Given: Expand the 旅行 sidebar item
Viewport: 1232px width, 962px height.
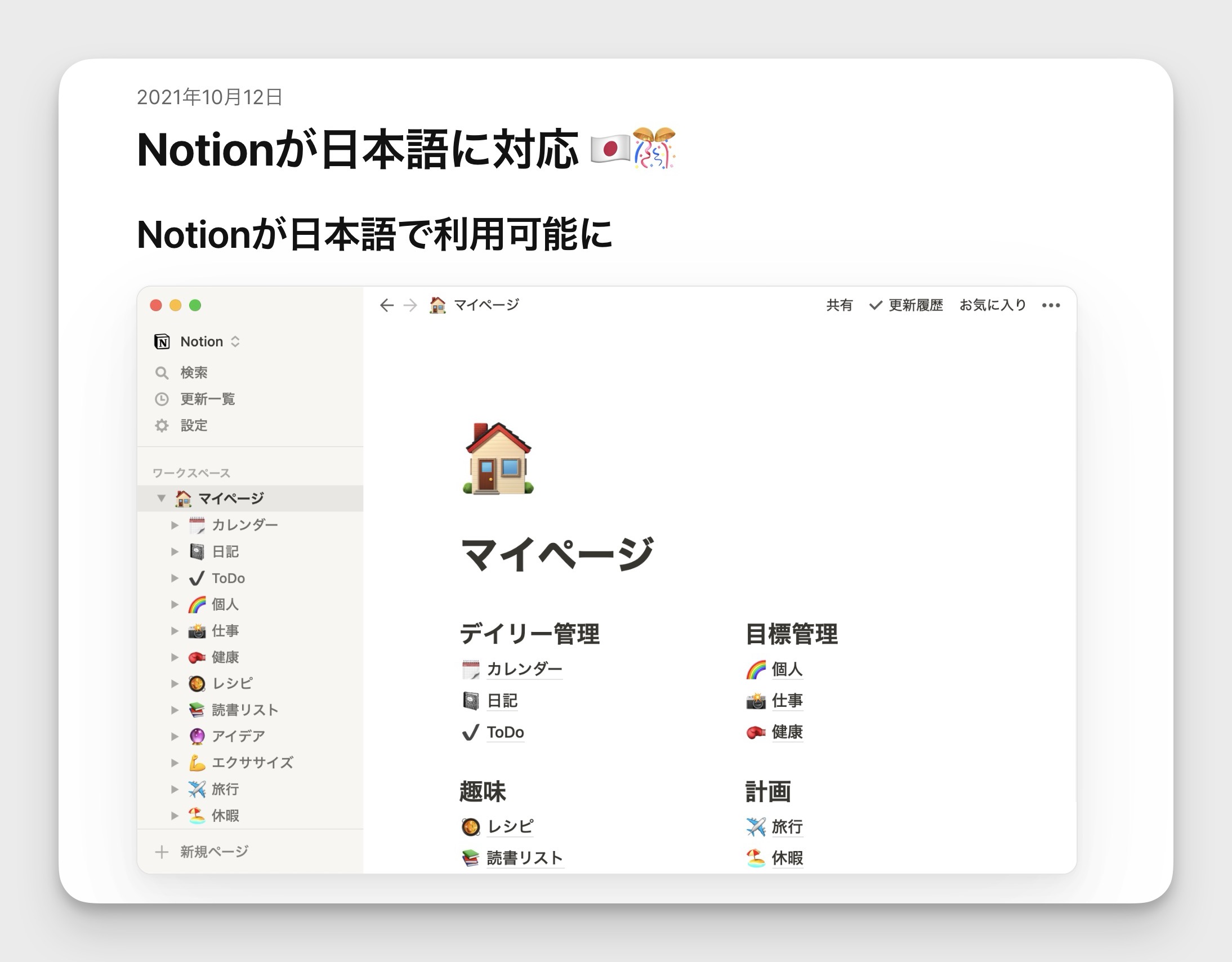Looking at the screenshot, I should coord(175,789).
